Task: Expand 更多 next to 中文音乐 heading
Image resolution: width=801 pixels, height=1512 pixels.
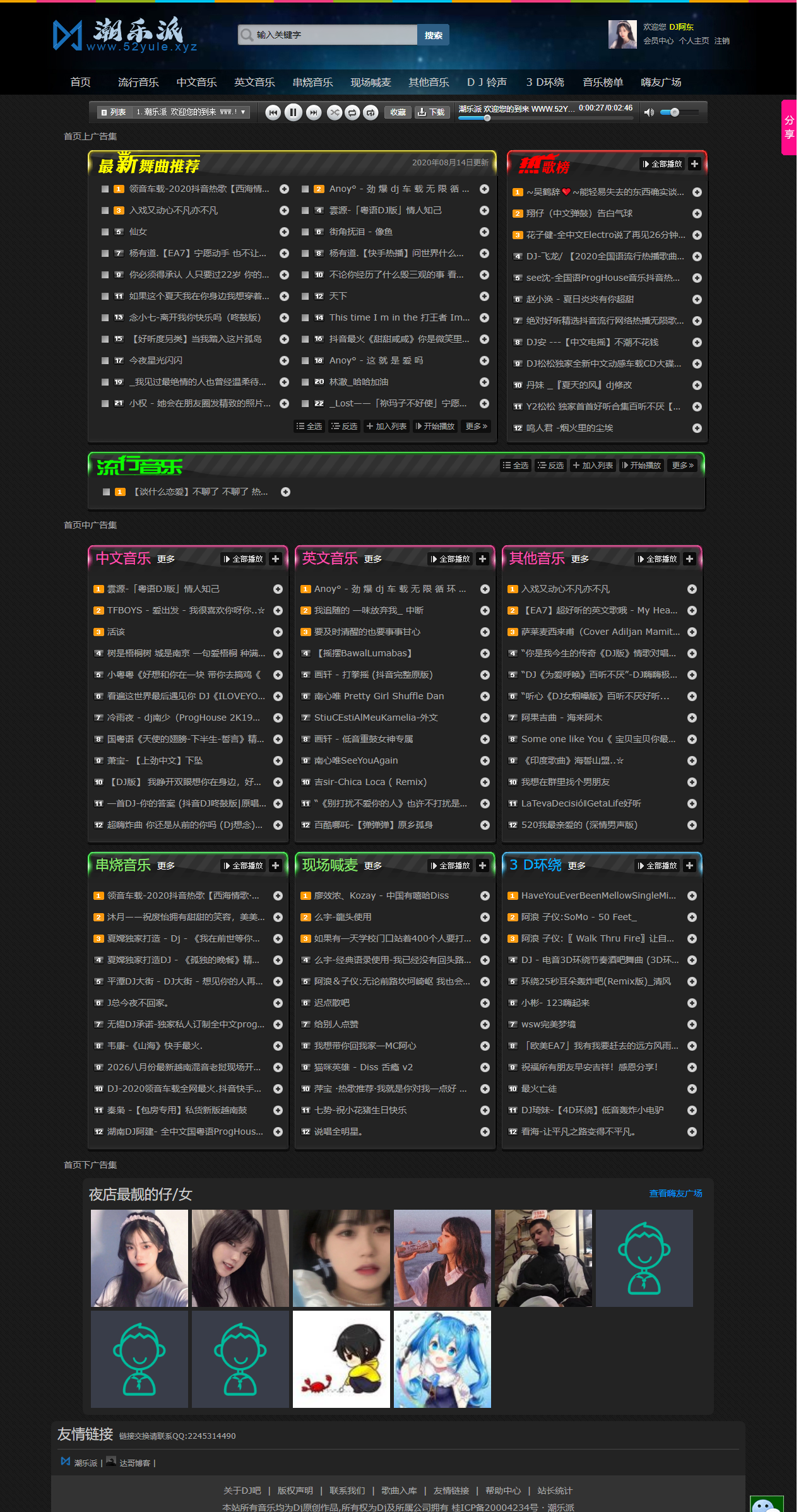Action: (x=166, y=559)
